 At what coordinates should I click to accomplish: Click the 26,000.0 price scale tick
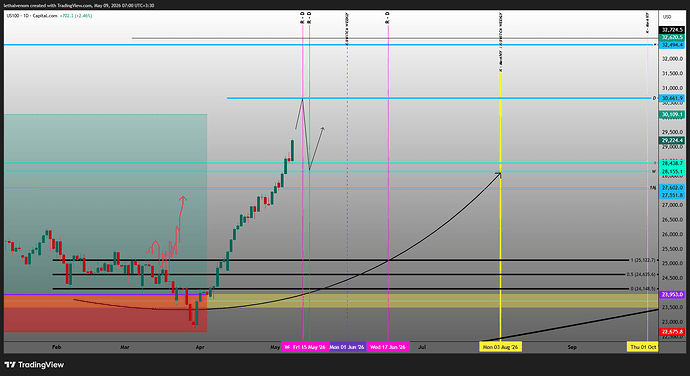click(673, 234)
